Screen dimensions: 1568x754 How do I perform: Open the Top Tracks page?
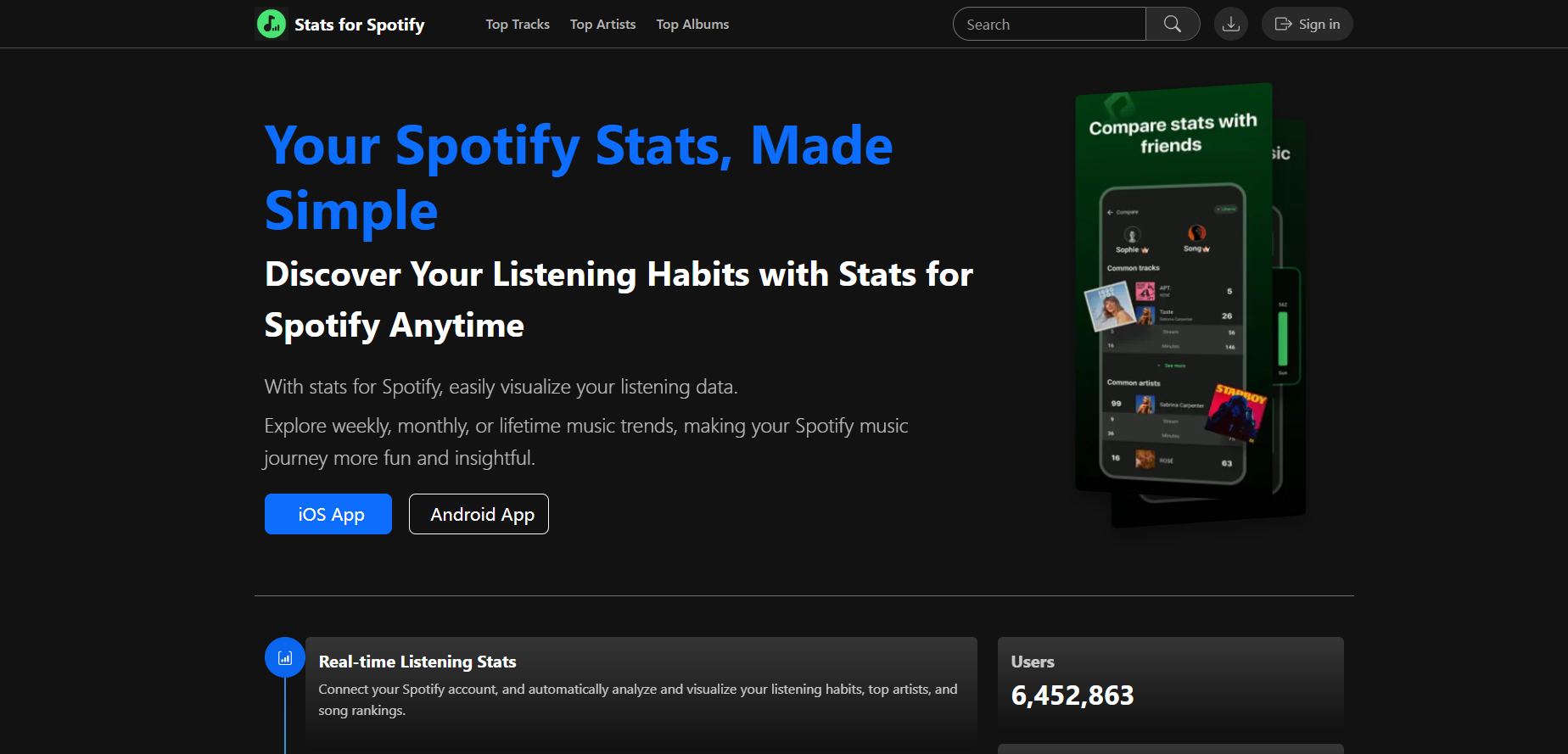[517, 24]
